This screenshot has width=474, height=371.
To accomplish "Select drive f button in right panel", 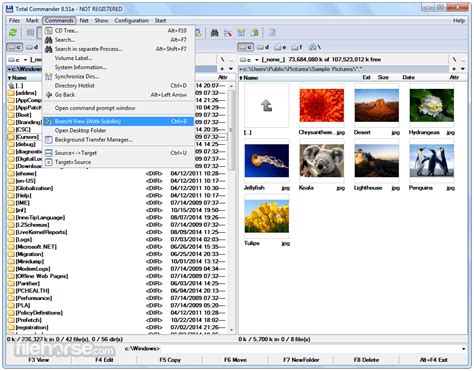I will [297, 47].
